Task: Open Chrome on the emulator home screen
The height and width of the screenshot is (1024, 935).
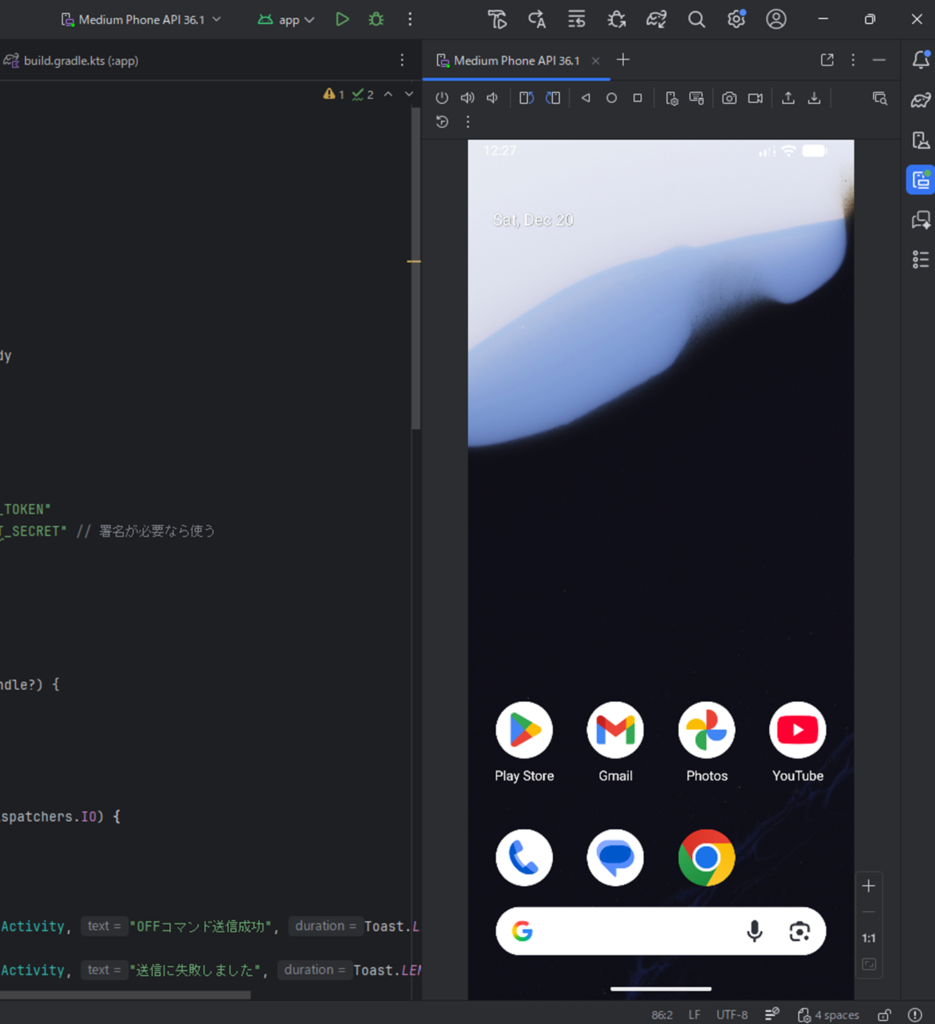Action: coord(706,858)
